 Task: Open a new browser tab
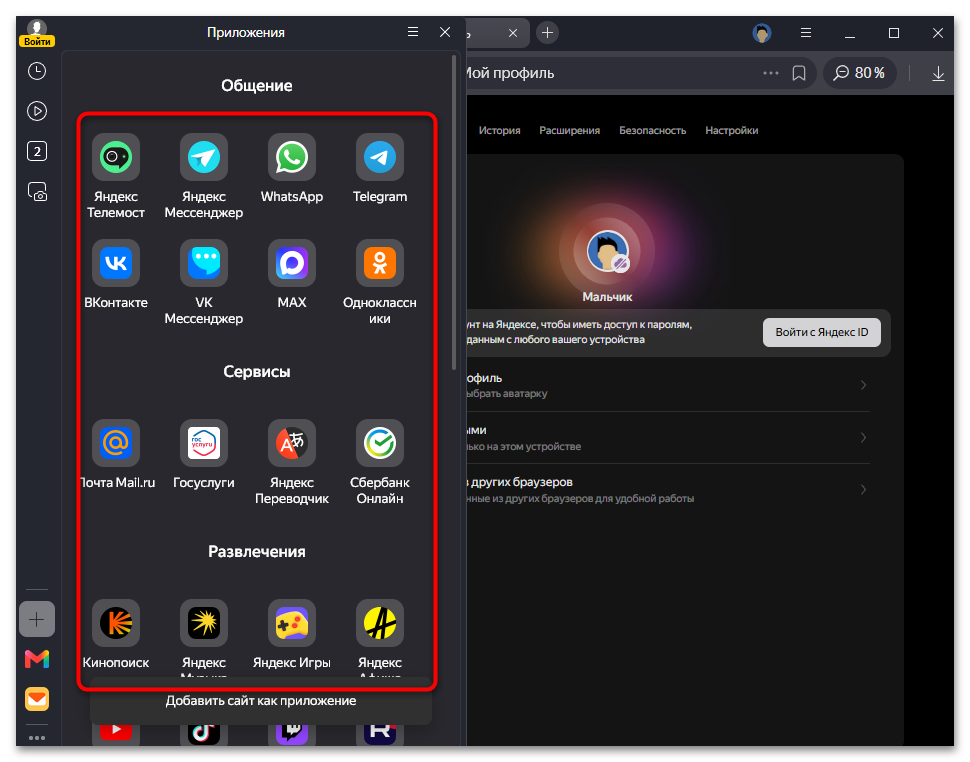[547, 33]
